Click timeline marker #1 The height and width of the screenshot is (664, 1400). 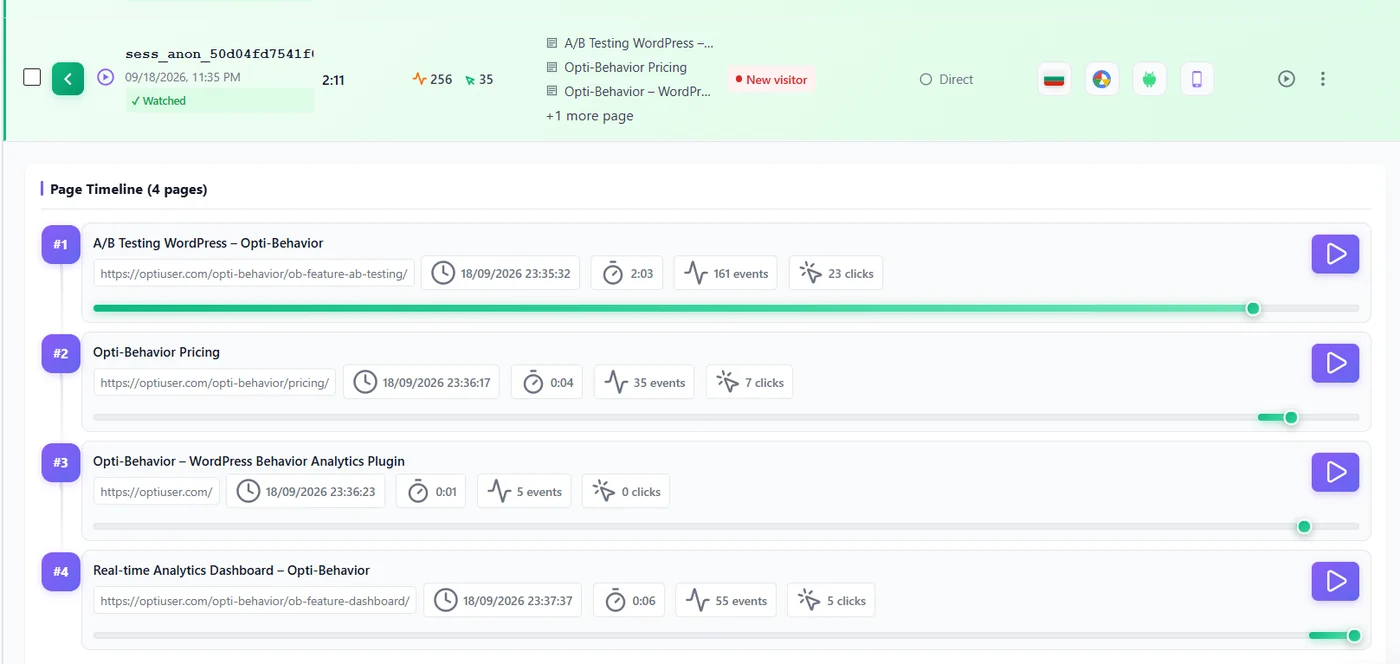(x=61, y=244)
